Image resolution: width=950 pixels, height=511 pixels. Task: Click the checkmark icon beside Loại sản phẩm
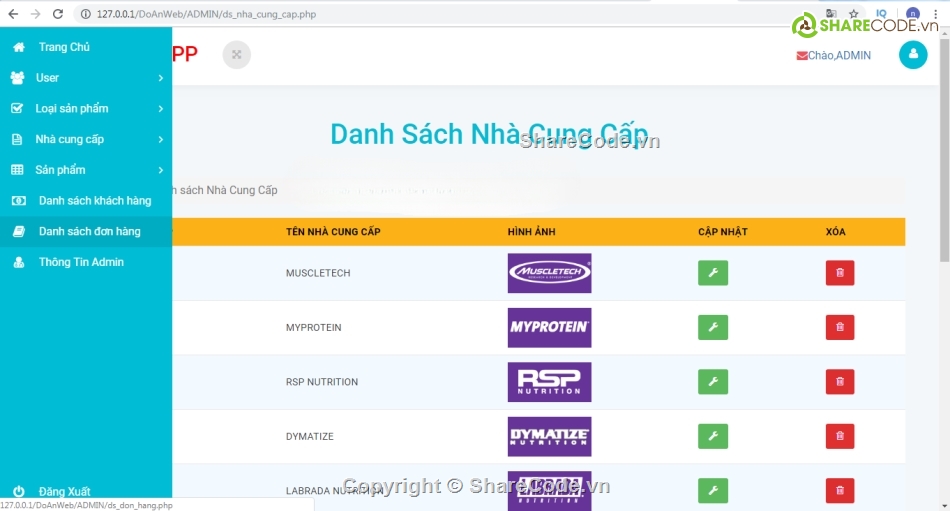pos(17,109)
